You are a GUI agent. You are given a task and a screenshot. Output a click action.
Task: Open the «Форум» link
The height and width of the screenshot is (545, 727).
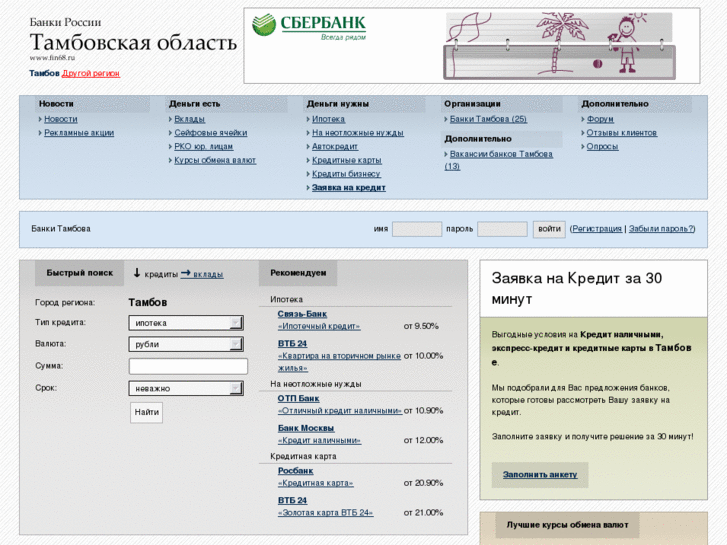pos(600,119)
